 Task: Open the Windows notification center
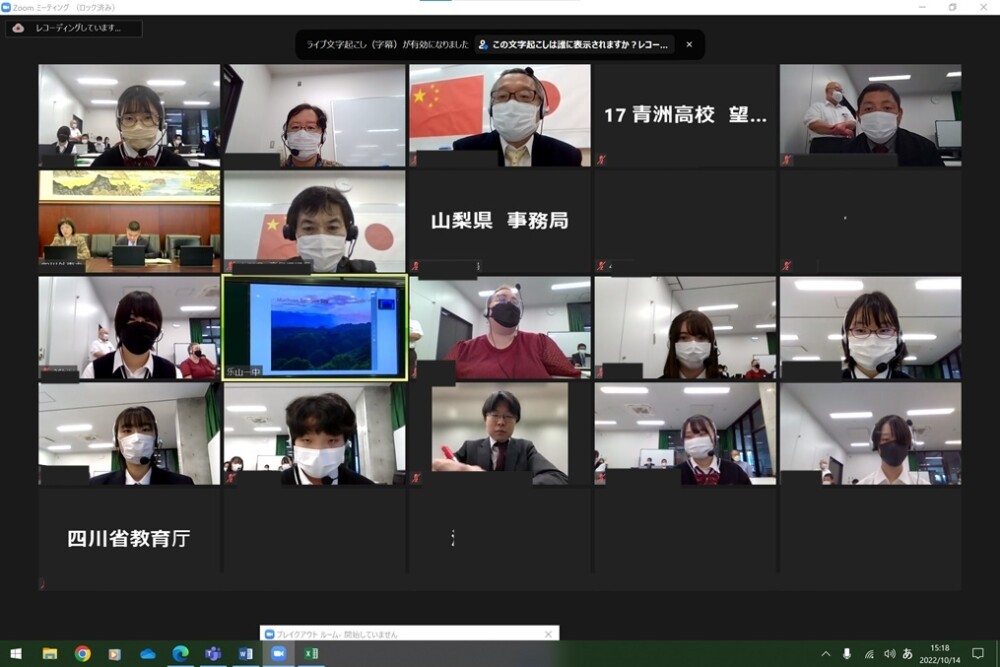979,654
